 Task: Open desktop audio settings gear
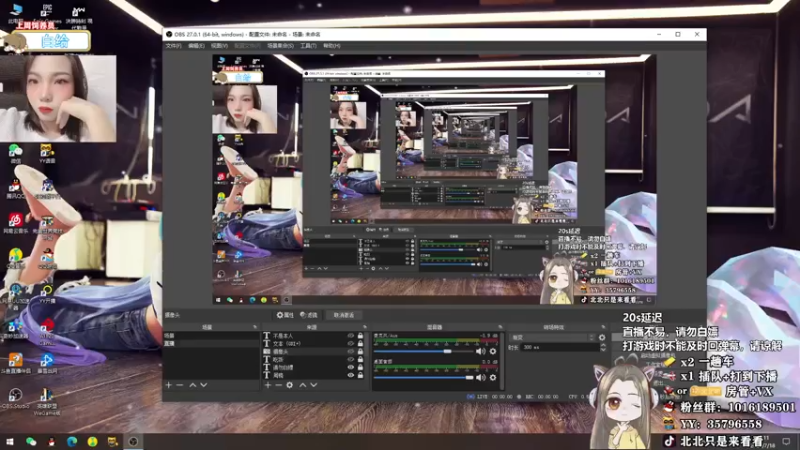(x=493, y=378)
